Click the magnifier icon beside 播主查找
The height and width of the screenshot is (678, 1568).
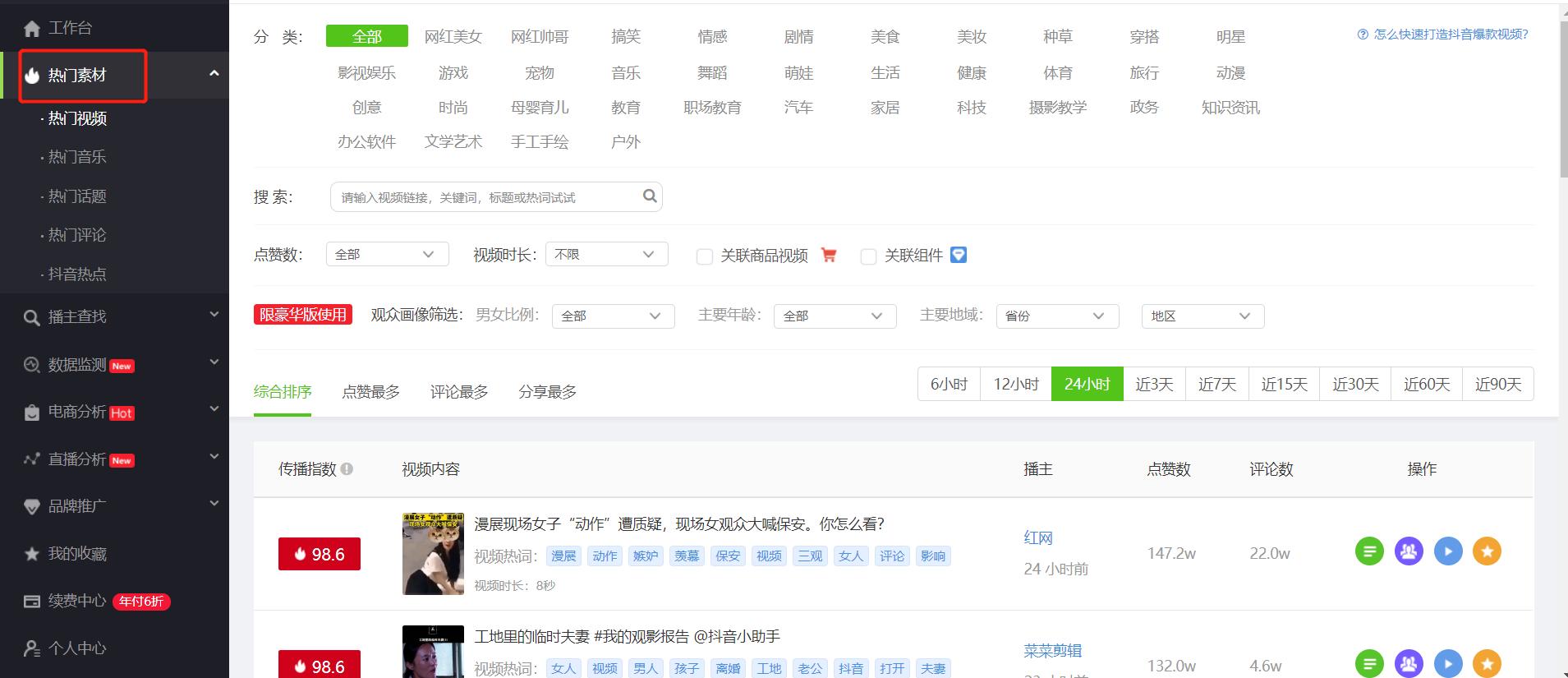pos(32,317)
